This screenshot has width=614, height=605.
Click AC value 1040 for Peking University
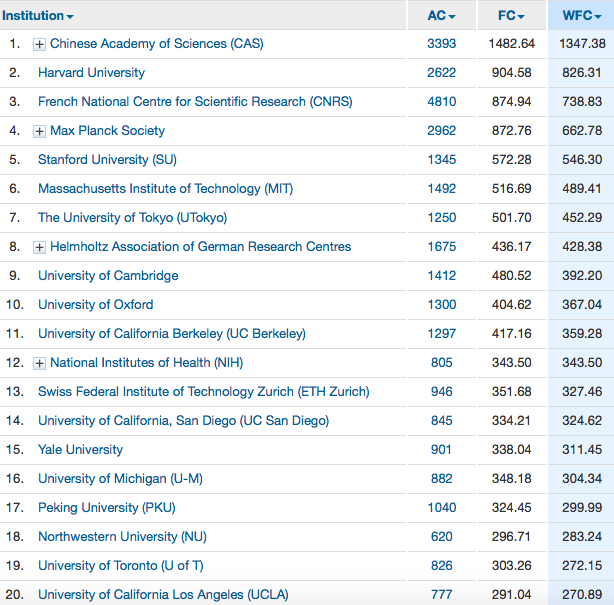(x=441, y=507)
